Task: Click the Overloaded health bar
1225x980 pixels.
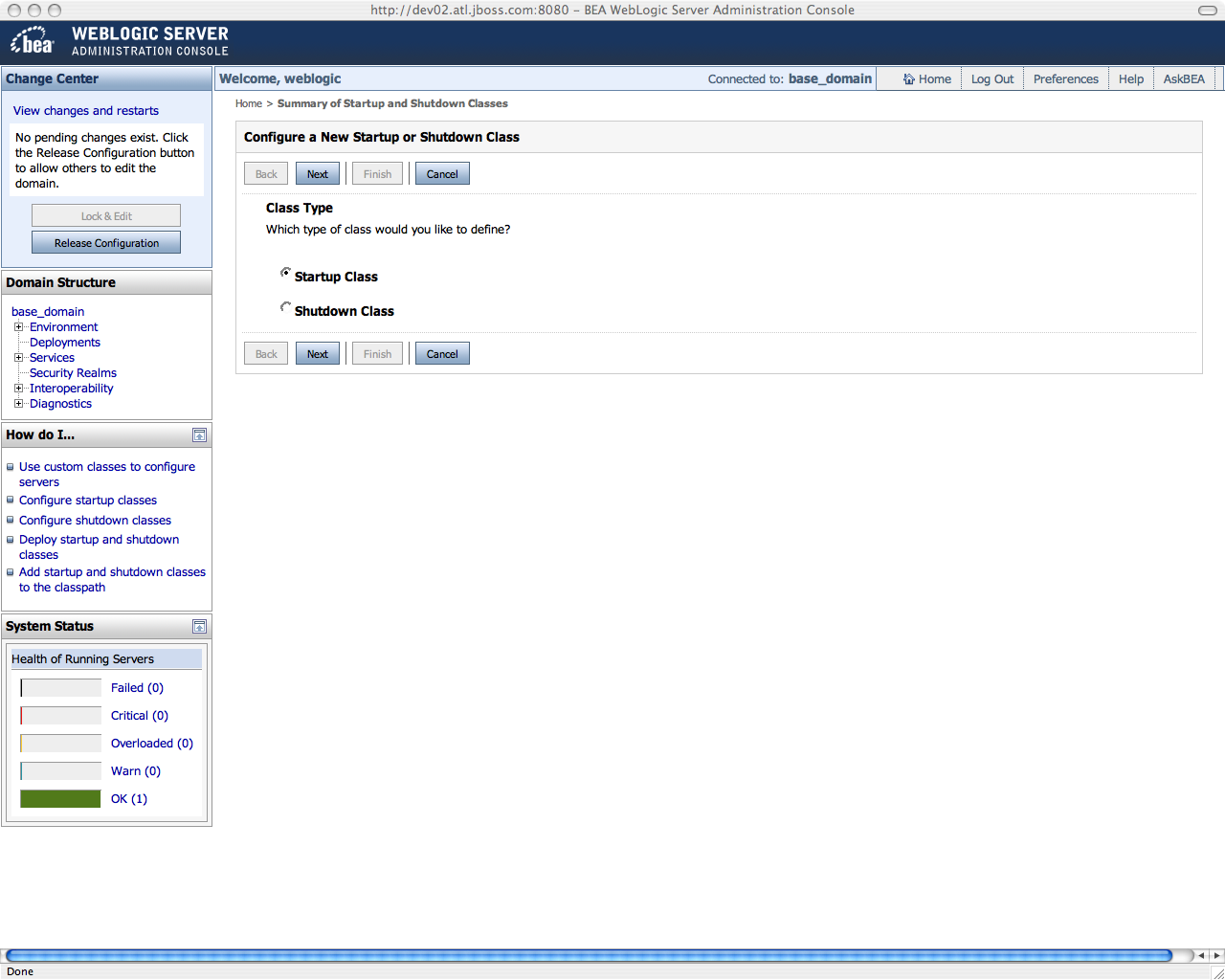Action: point(60,744)
